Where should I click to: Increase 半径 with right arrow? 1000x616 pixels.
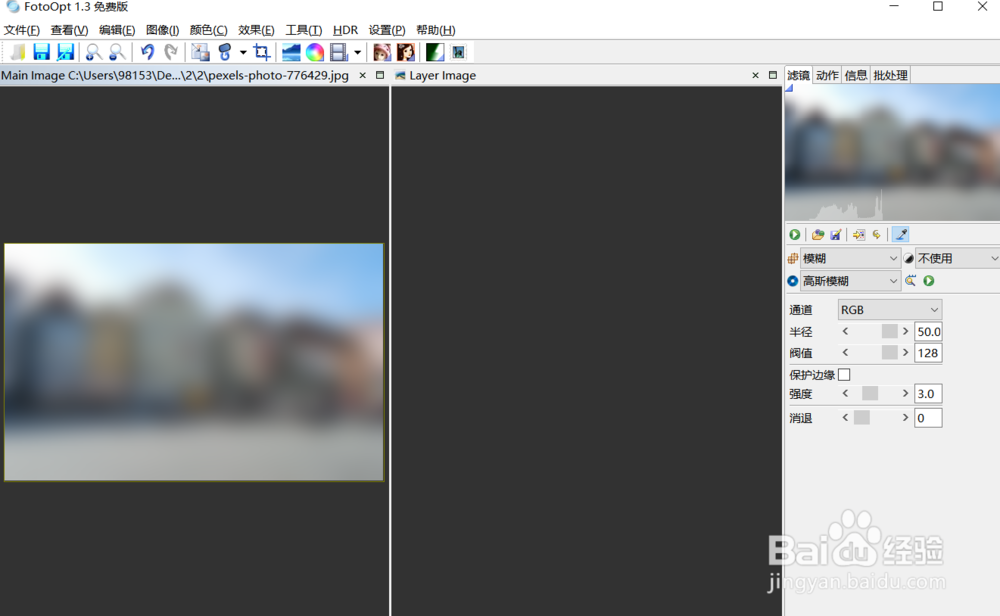(905, 332)
